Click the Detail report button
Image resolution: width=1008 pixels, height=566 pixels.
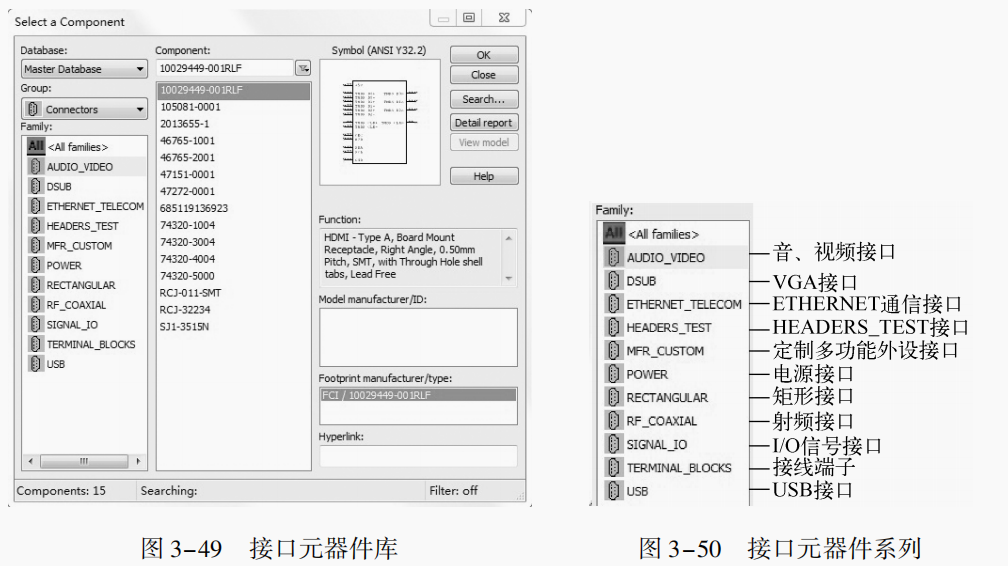(483, 122)
